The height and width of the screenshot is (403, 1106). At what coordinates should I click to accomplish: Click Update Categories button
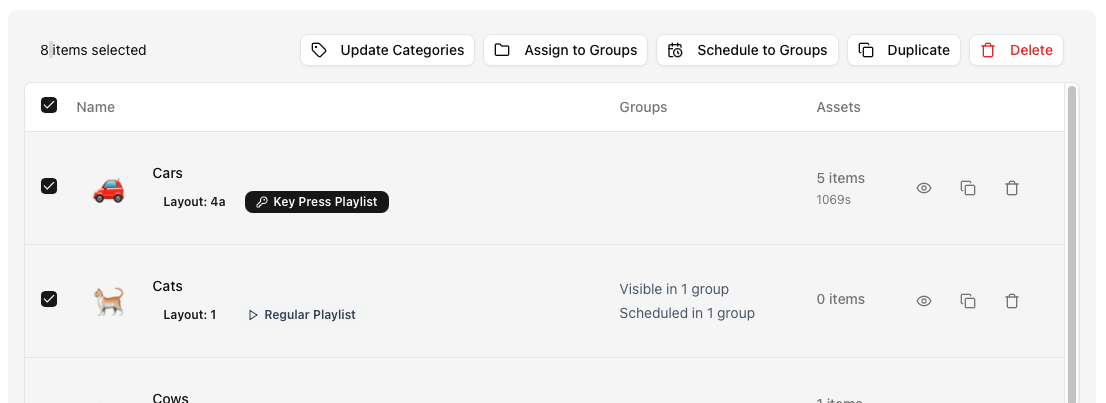387,50
